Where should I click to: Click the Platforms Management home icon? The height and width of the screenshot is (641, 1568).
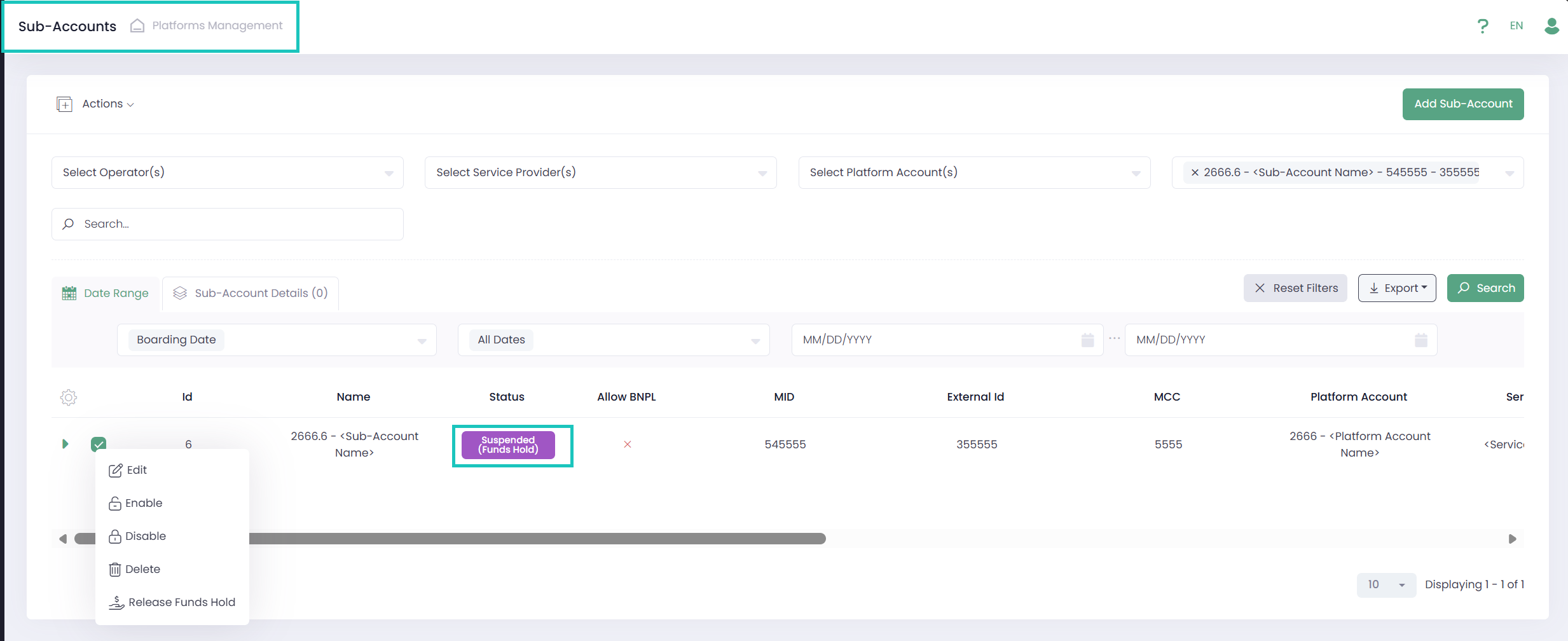point(137,25)
